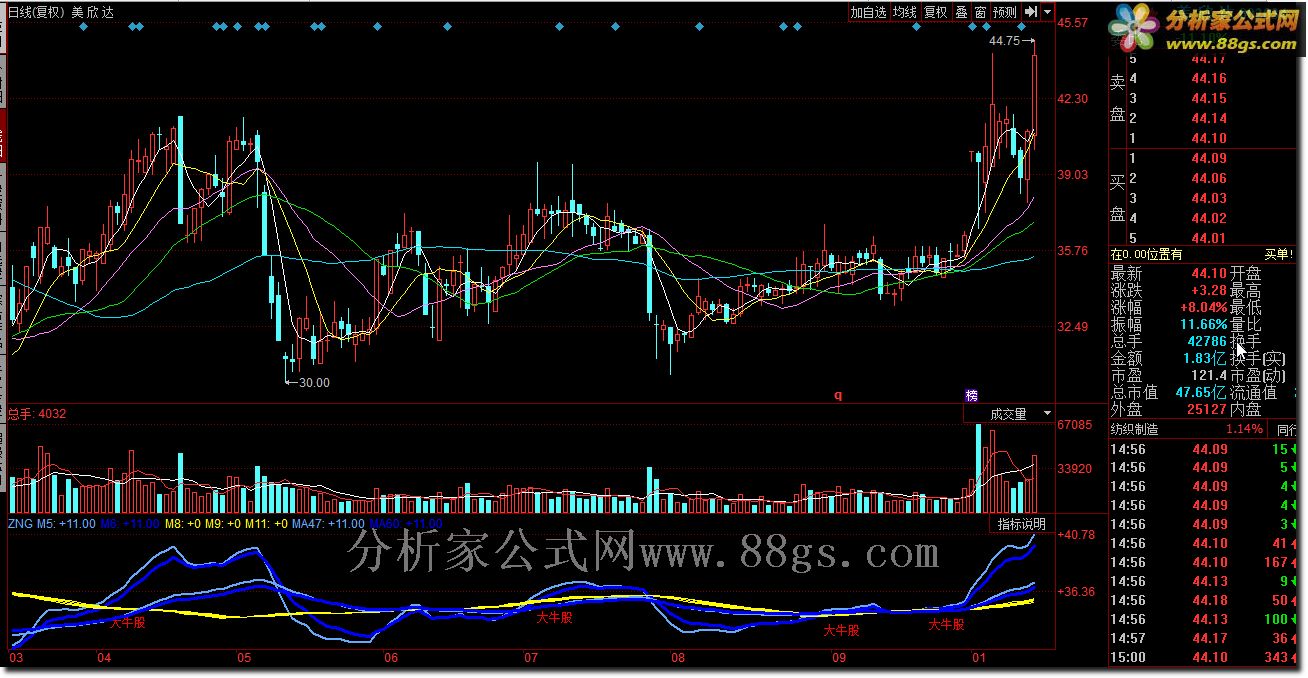Click the 总手 42786 value
This screenshot has height=678, width=1308.
click(1207, 341)
